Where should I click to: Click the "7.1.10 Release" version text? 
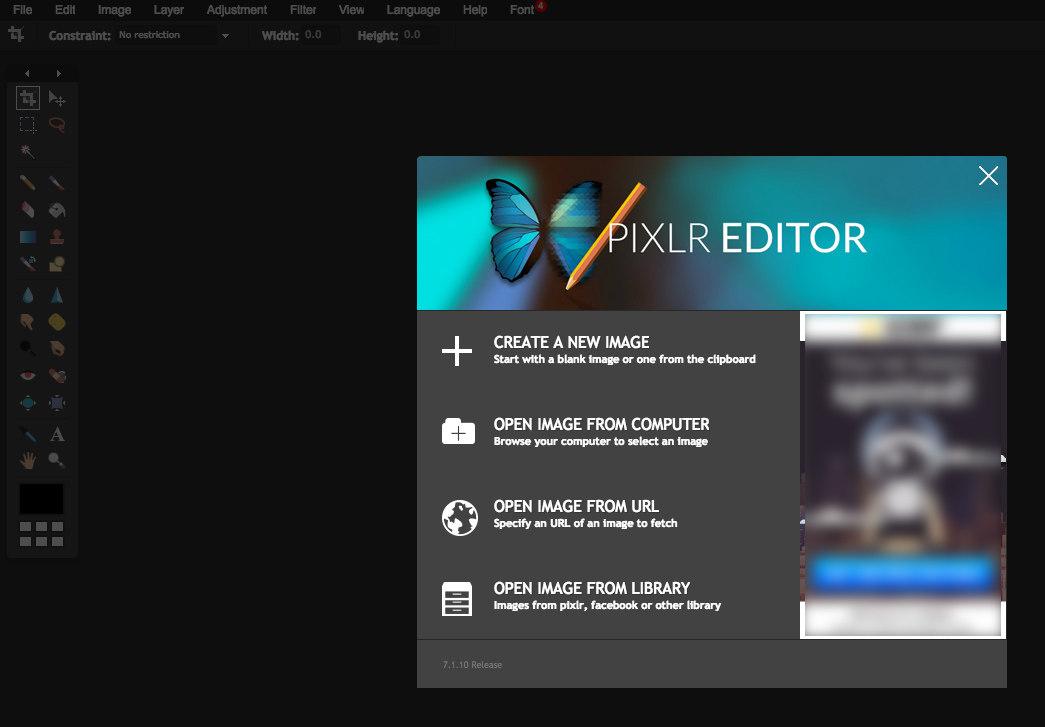tap(472, 664)
